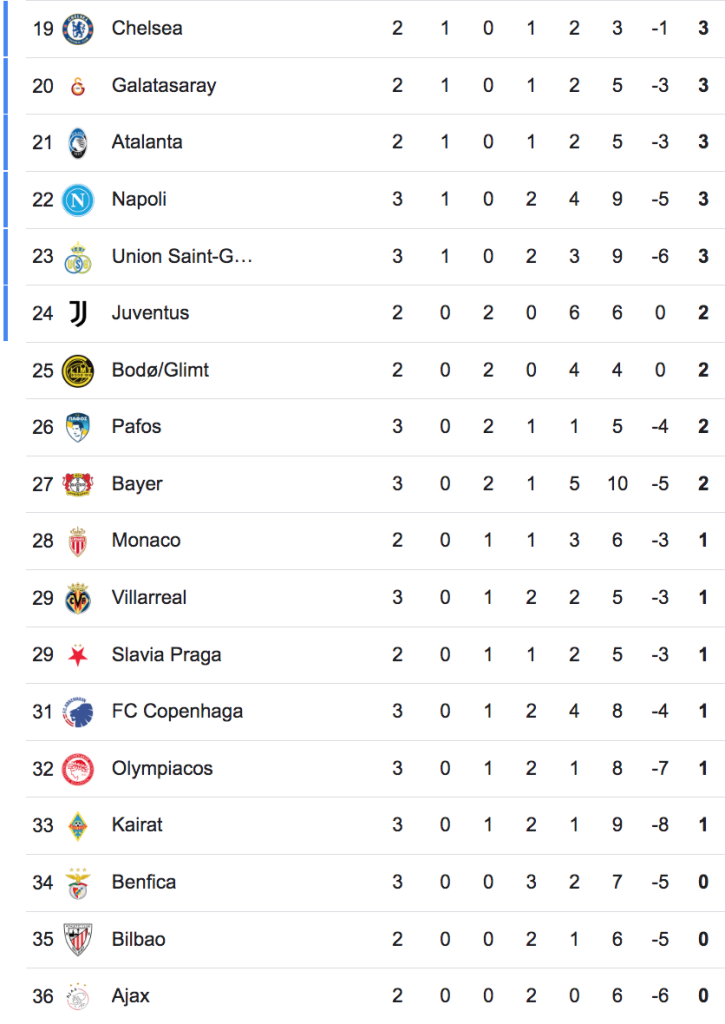Click the Napoli round blue logo
This screenshot has width=725, height=1024.
point(77,200)
